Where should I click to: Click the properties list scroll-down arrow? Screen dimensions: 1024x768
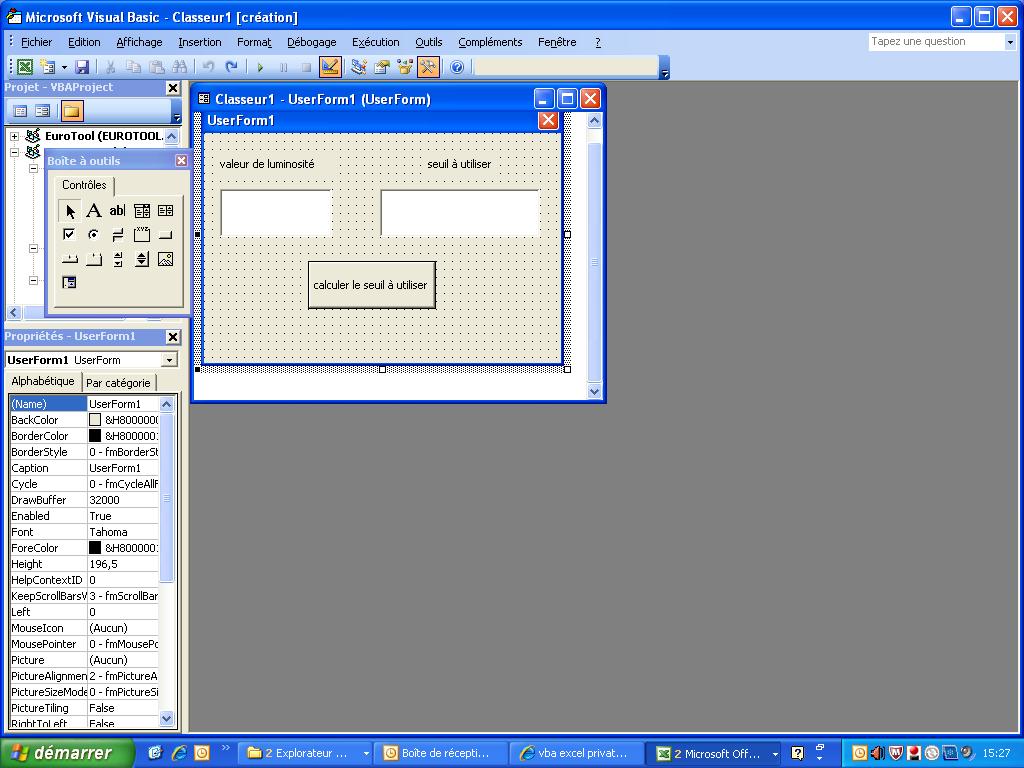click(x=167, y=719)
